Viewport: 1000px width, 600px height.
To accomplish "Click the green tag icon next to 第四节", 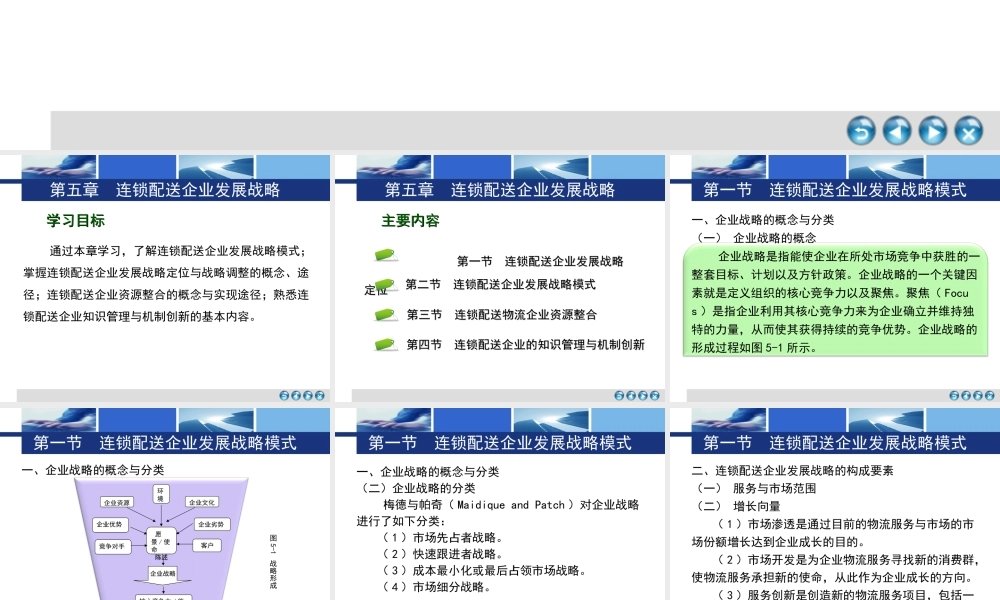I will click(x=383, y=345).
